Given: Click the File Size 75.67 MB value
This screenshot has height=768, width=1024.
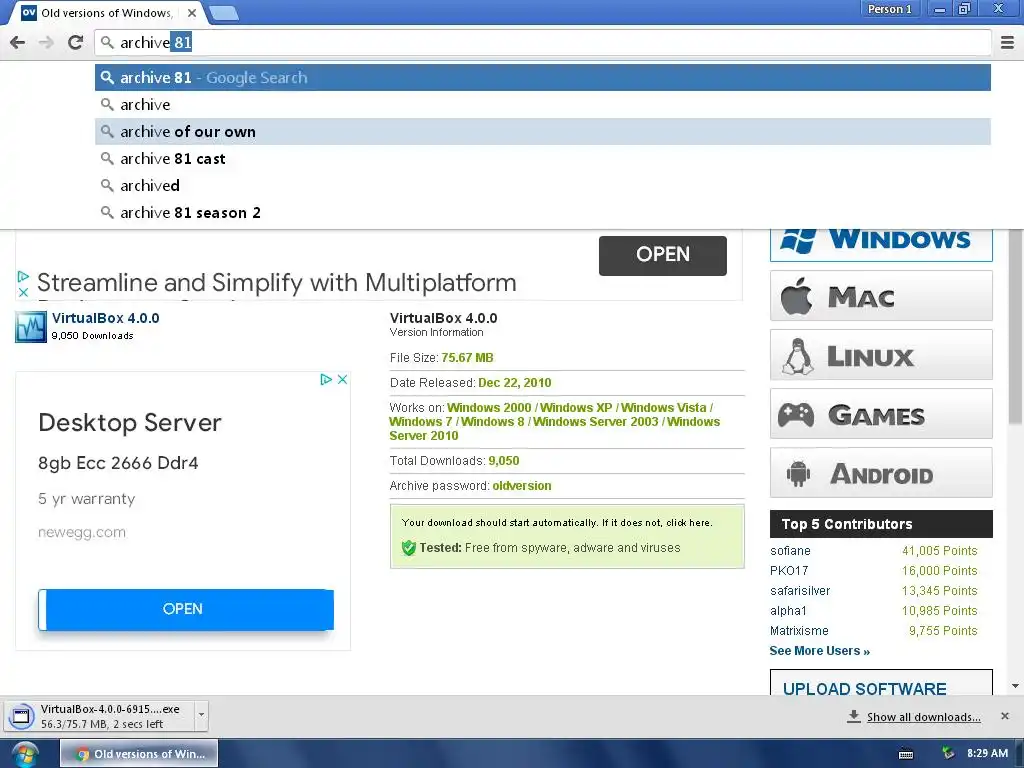Looking at the screenshot, I should (467, 358).
